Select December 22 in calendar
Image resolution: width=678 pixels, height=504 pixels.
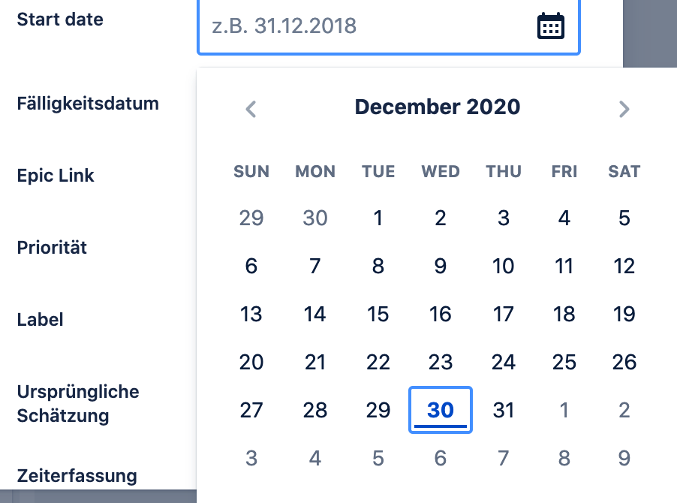pos(378,362)
